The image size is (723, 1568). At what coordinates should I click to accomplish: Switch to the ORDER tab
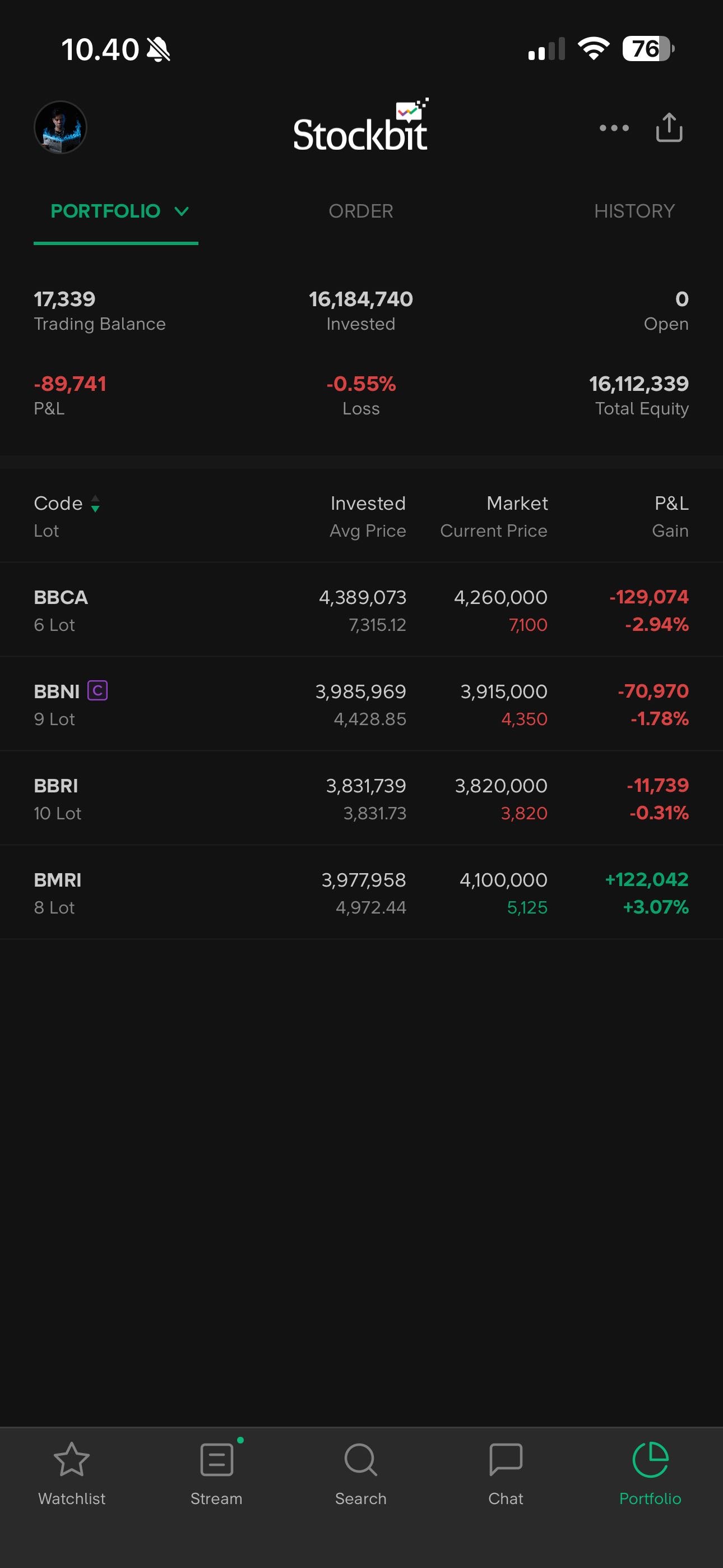point(361,211)
